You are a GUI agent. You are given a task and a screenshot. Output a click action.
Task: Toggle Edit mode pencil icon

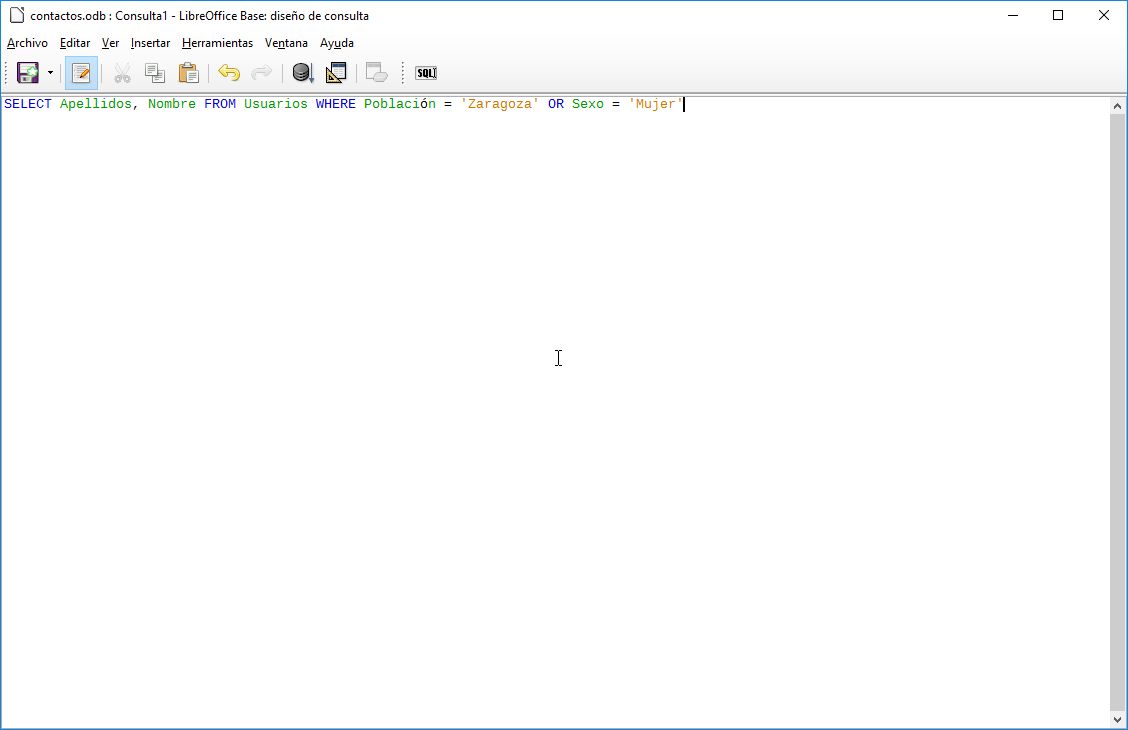tap(81, 73)
